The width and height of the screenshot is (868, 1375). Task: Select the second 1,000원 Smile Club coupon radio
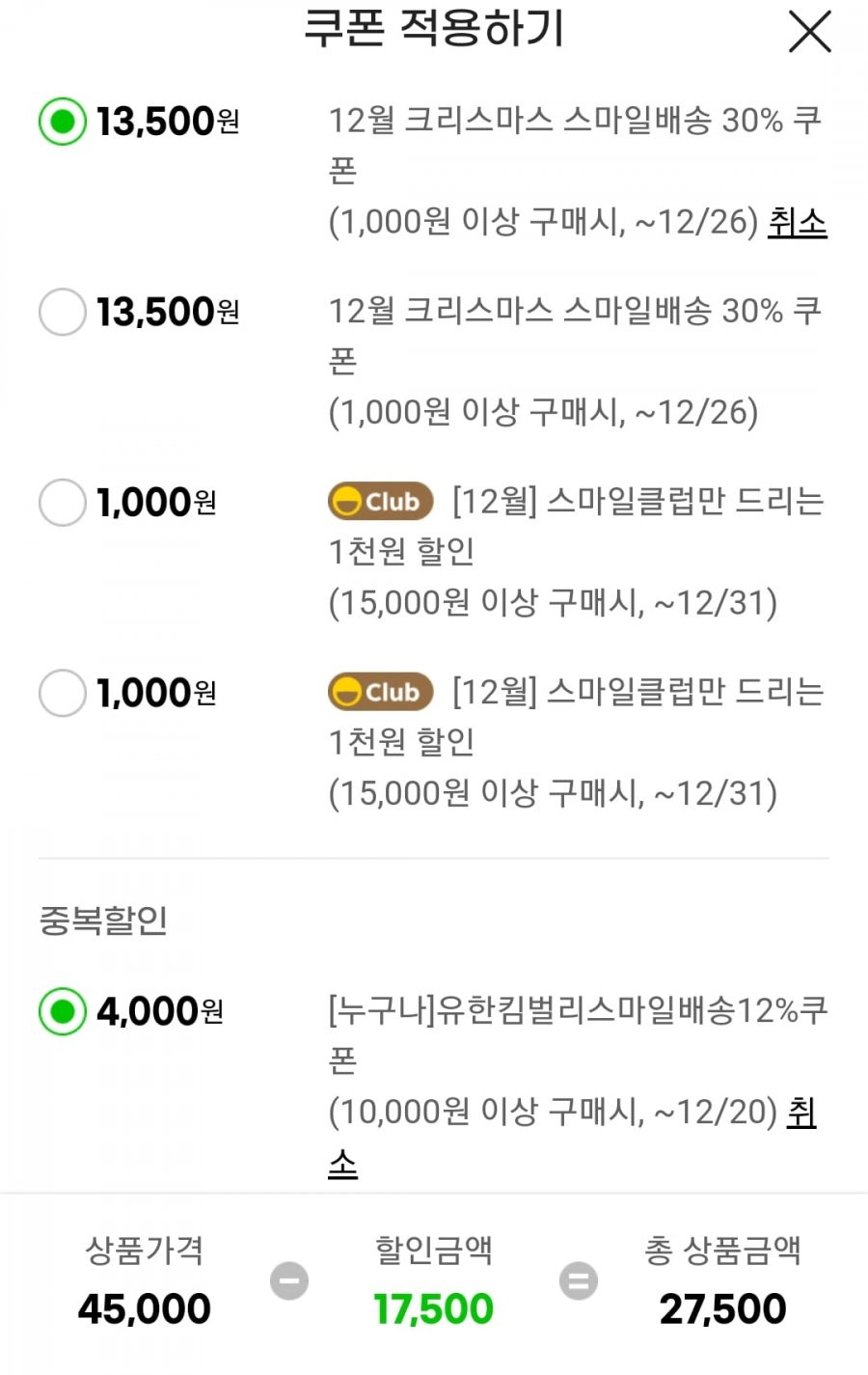coord(63,693)
